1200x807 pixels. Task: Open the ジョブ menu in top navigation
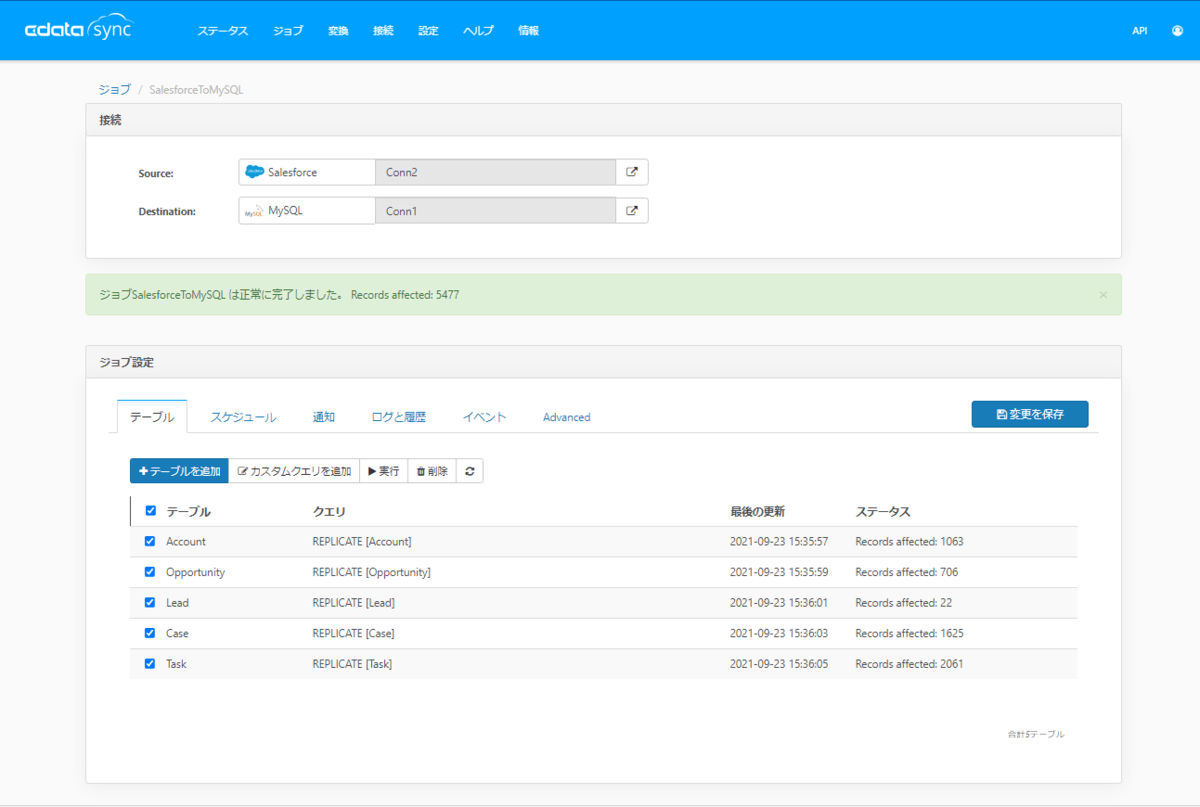[288, 31]
